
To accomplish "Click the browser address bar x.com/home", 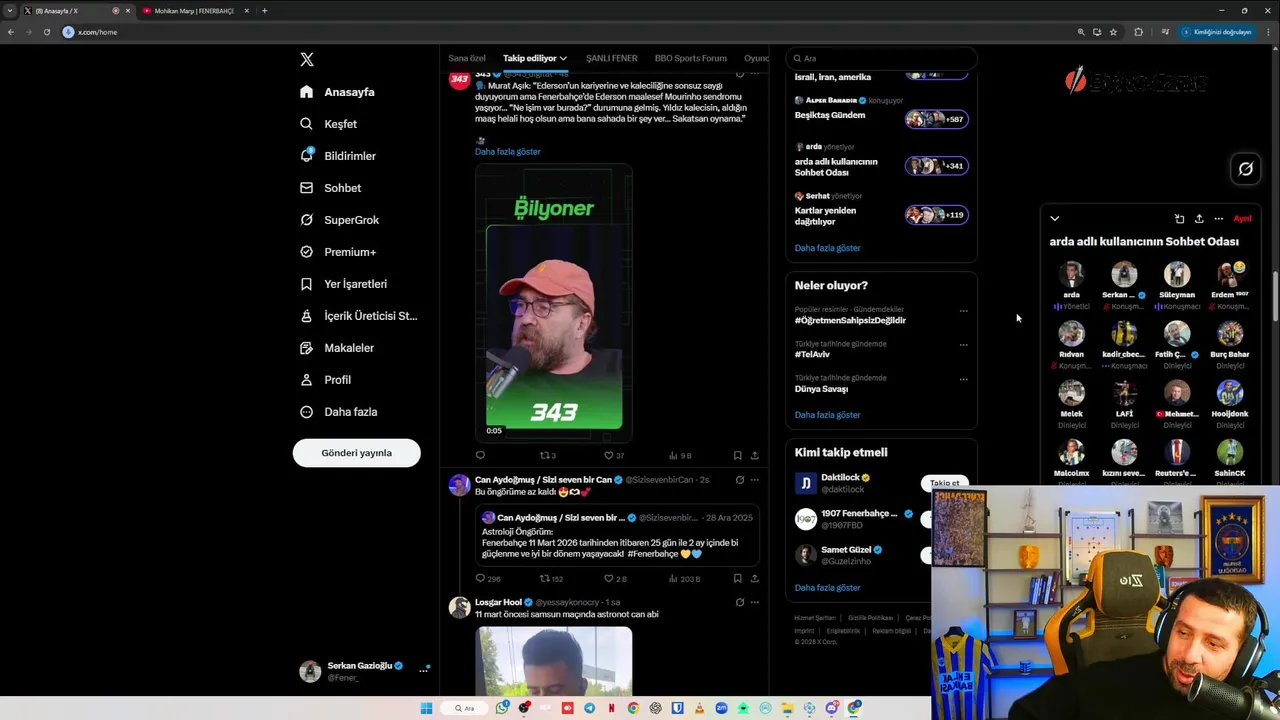I will pos(565,32).
